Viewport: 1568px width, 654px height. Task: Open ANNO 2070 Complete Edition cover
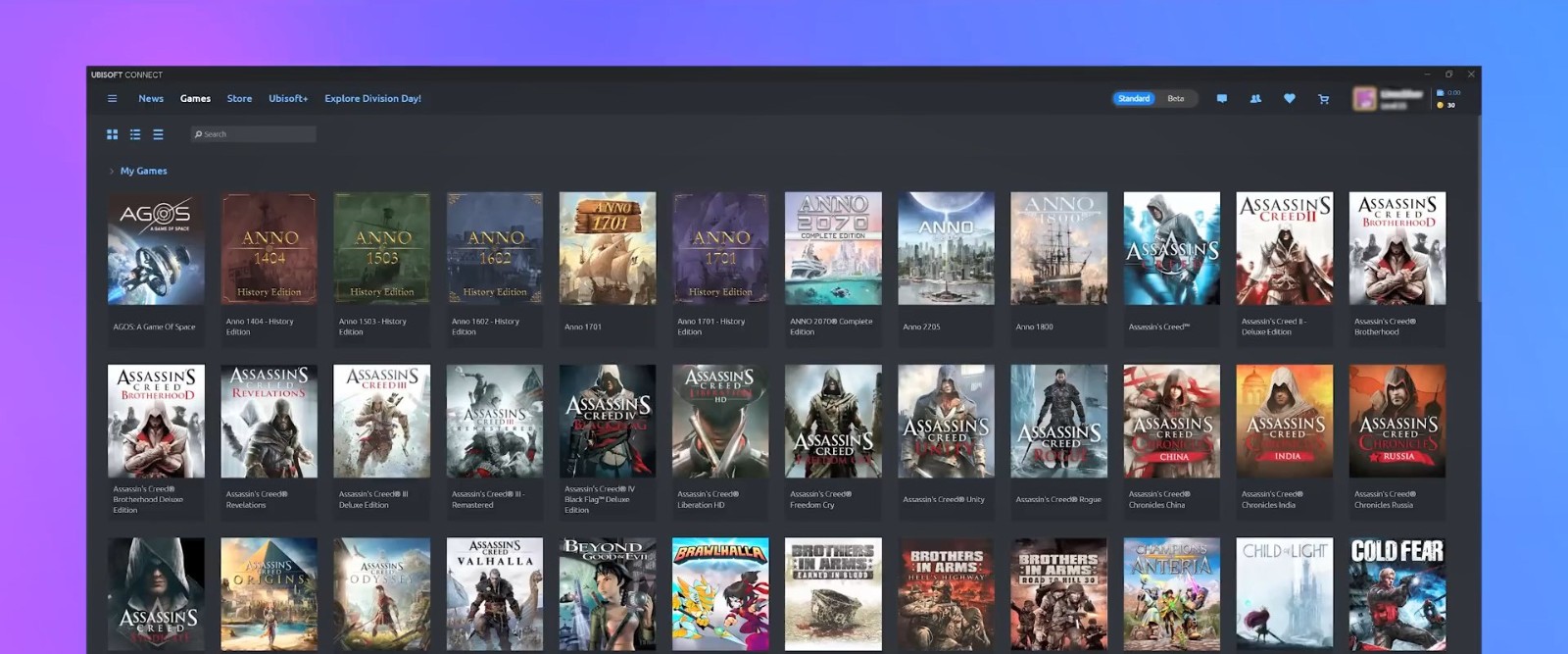click(x=833, y=248)
